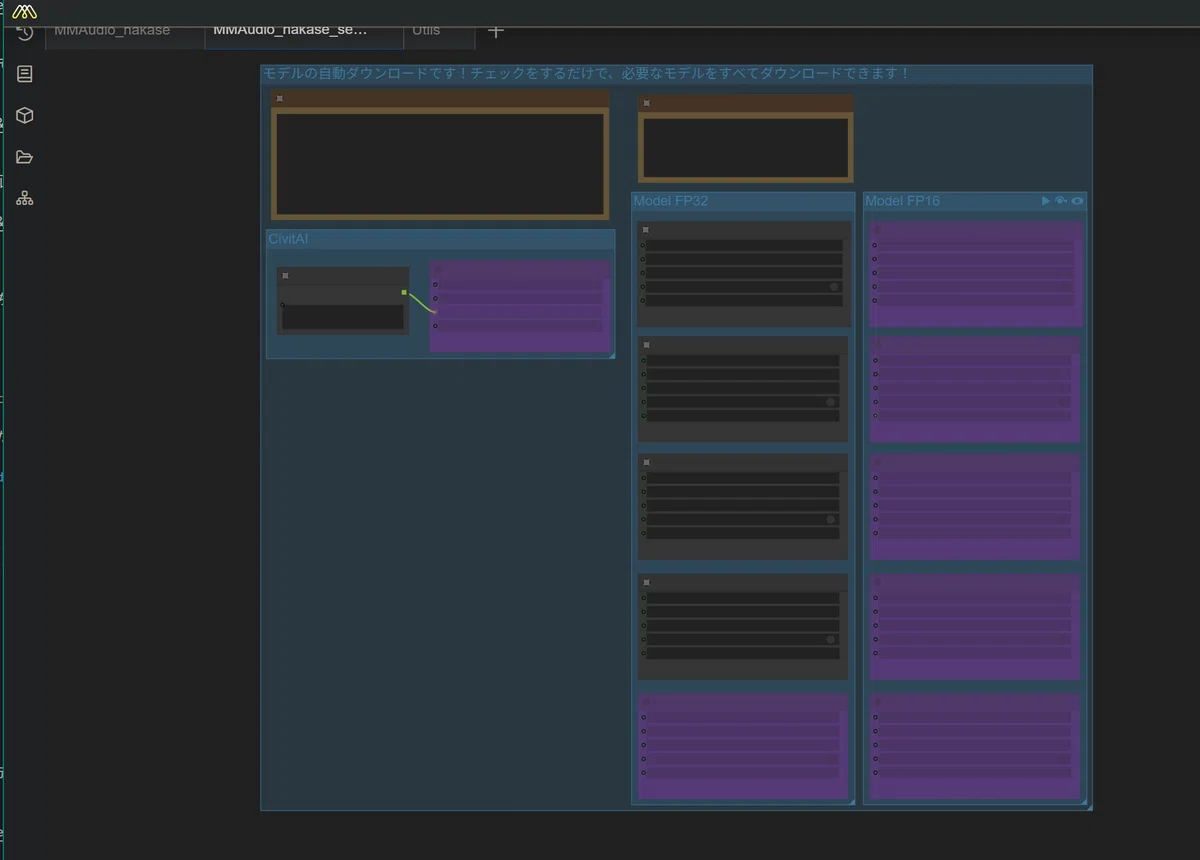Open the queue history sidebar panel

[25, 32]
